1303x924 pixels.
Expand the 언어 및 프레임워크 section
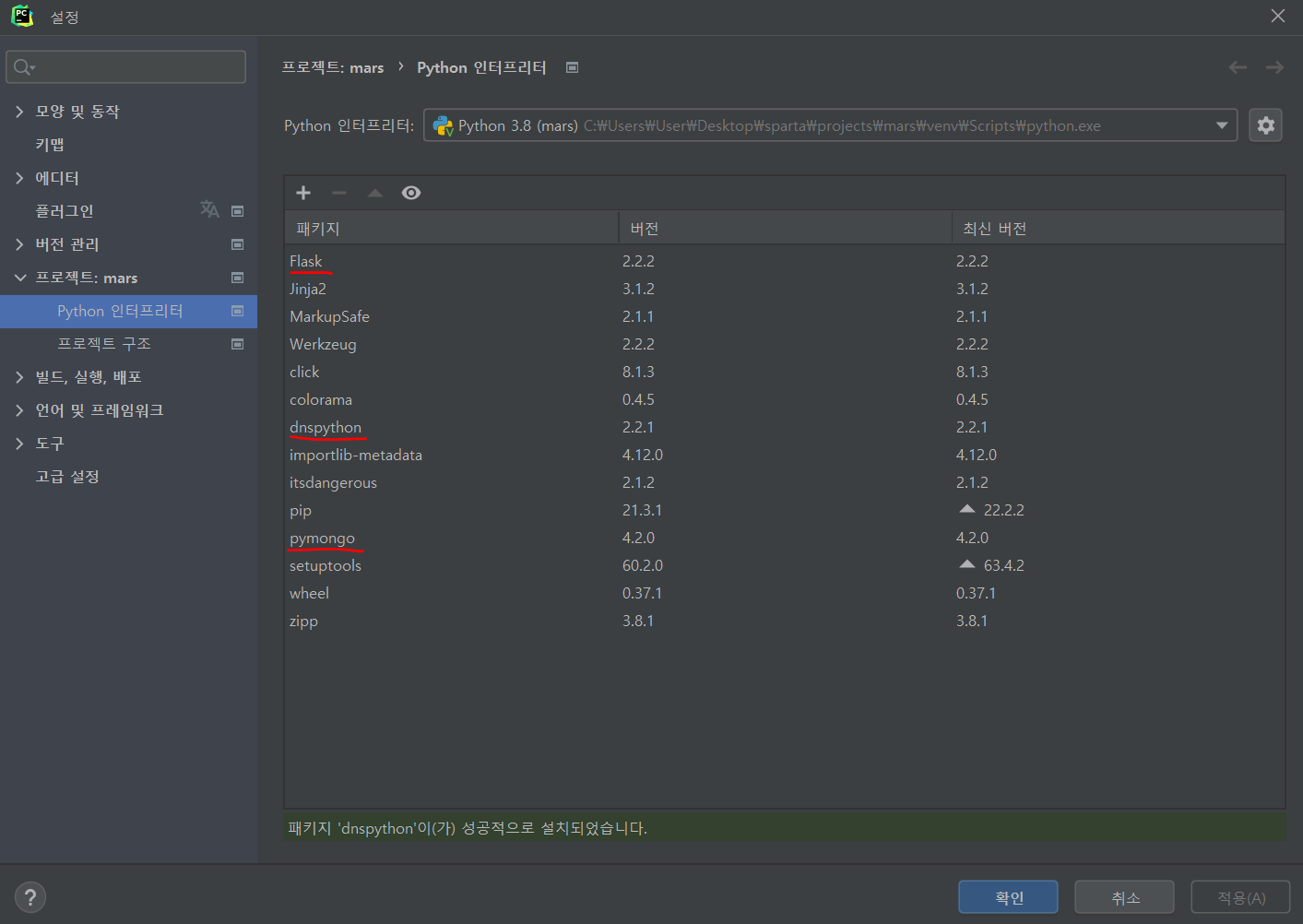tap(19, 410)
